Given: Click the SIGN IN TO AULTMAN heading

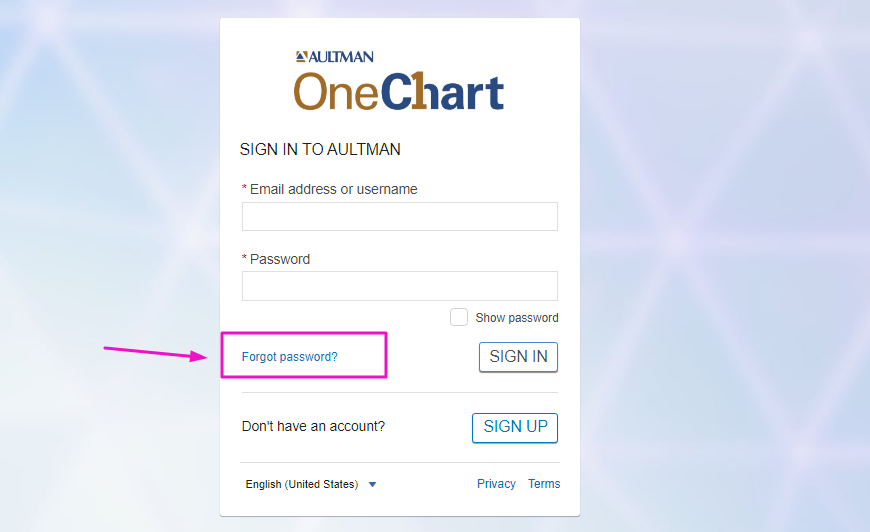Looking at the screenshot, I should tap(320, 149).
